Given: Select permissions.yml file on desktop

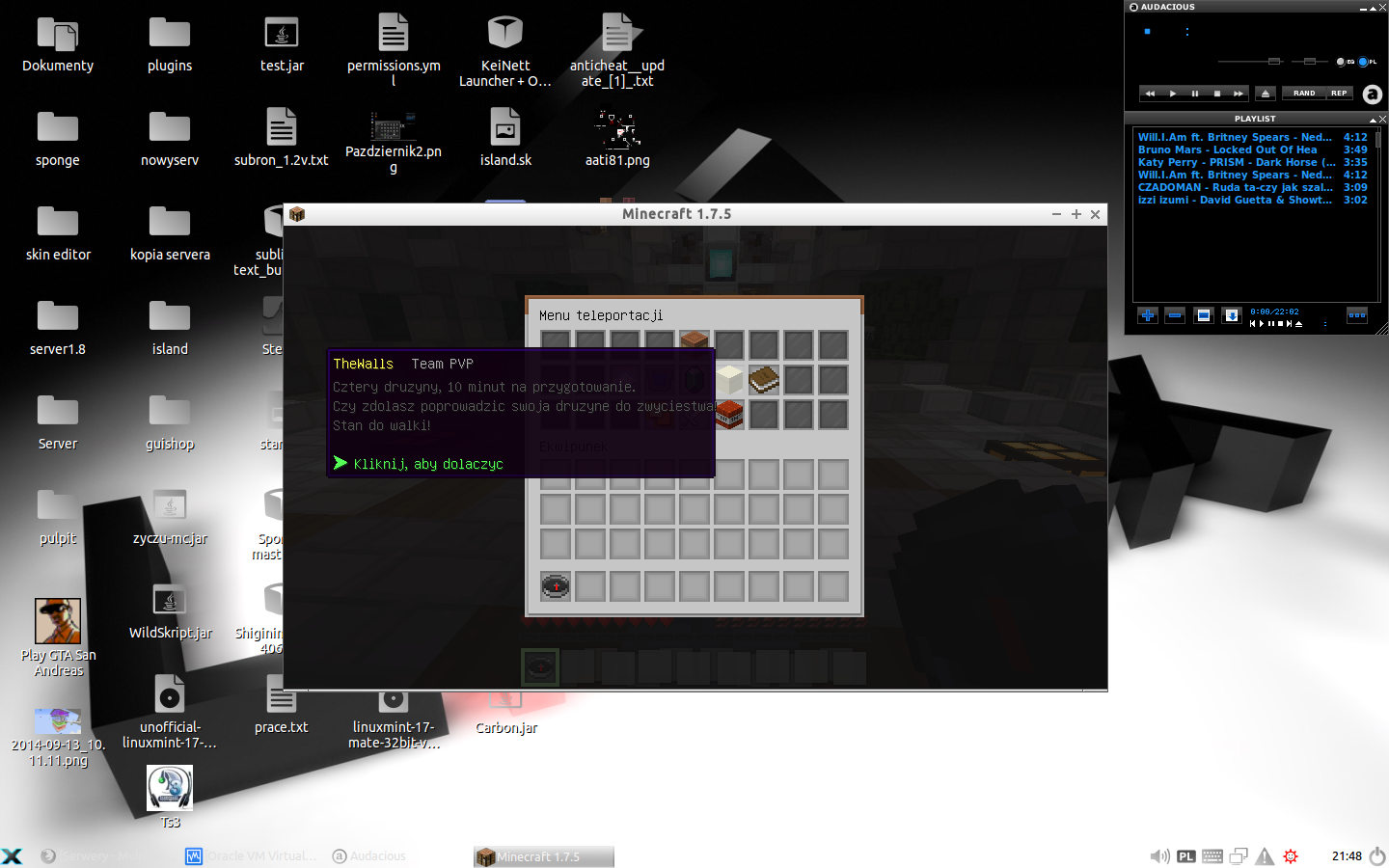Looking at the screenshot, I should (x=394, y=49).
